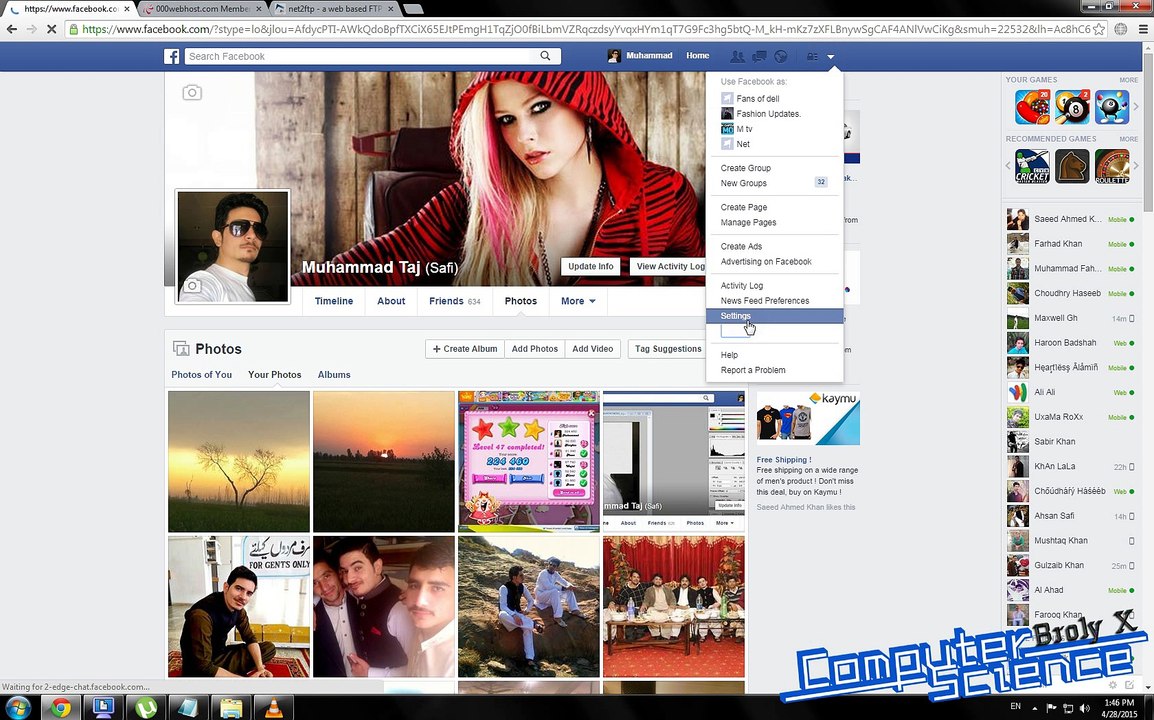Switch to Albums tab
The image size is (1154, 720).
334,375
